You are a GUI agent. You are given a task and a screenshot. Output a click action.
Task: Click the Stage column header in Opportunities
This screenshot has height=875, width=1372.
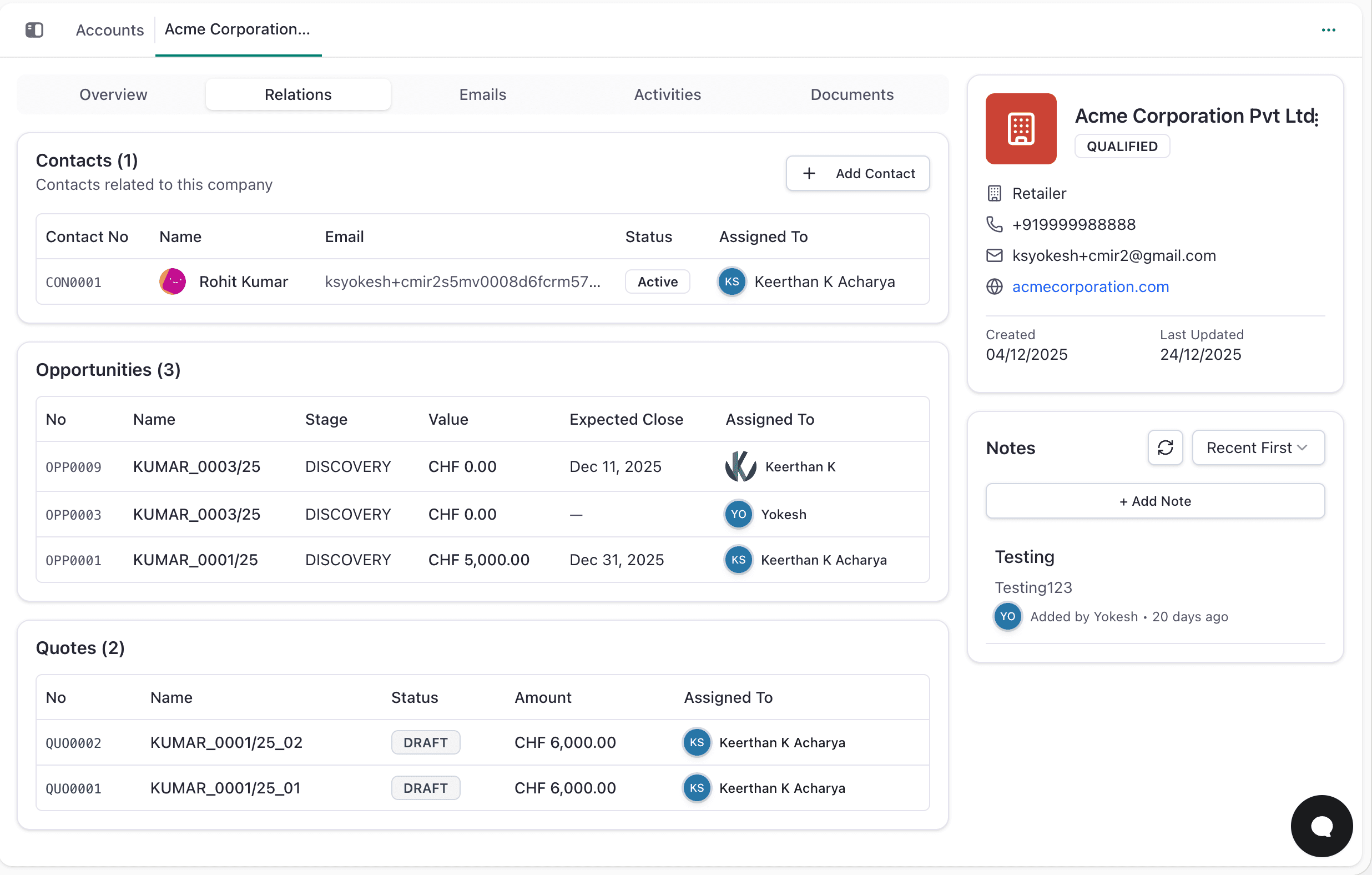tap(326, 419)
